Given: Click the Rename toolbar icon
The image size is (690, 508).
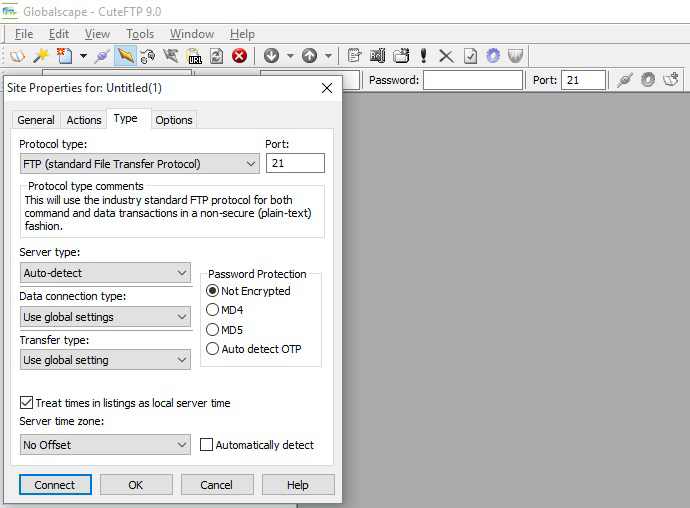Looking at the screenshot, I should point(378,56).
